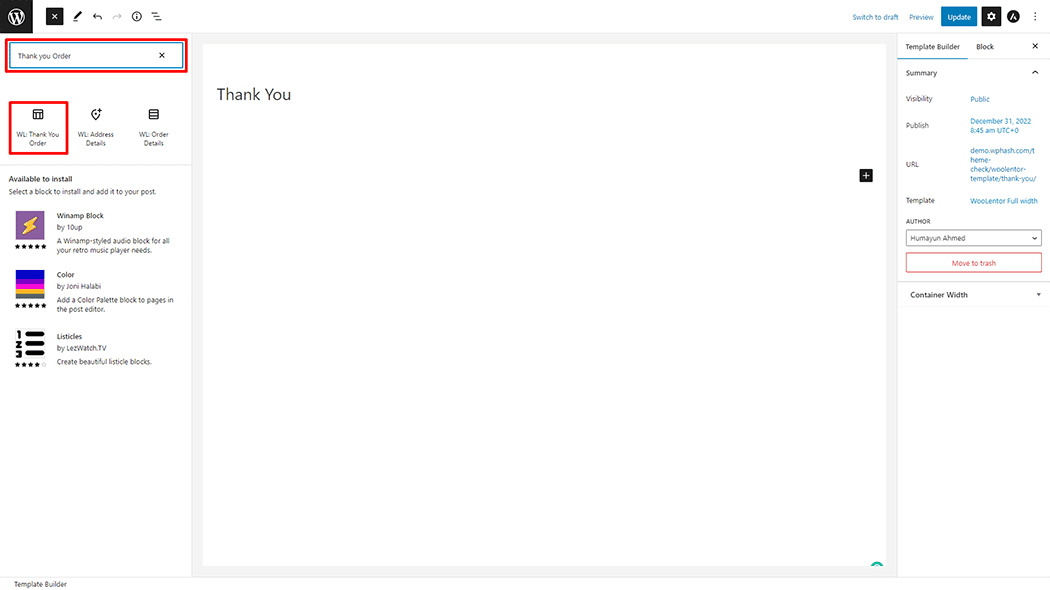Open the document Details info icon
The height and width of the screenshot is (590, 1050).
(x=137, y=17)
